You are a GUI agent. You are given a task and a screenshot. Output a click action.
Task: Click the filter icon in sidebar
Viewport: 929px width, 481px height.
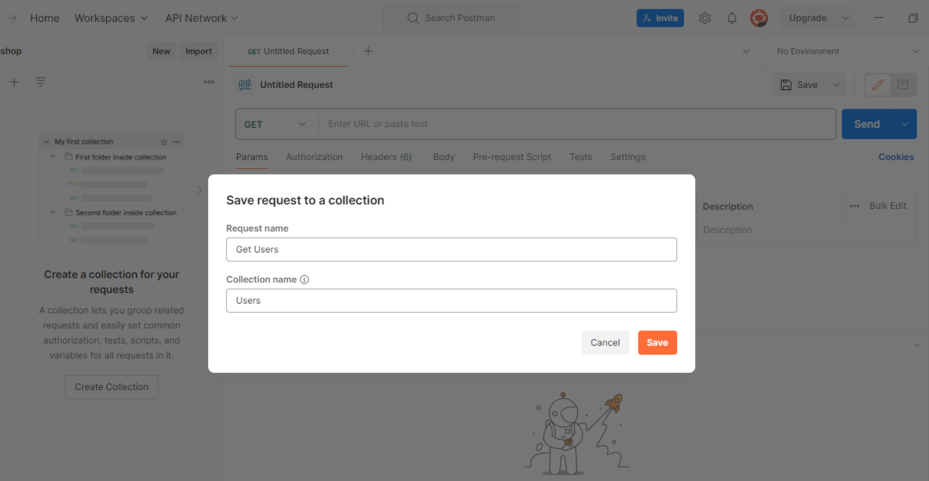pos(41,82)
